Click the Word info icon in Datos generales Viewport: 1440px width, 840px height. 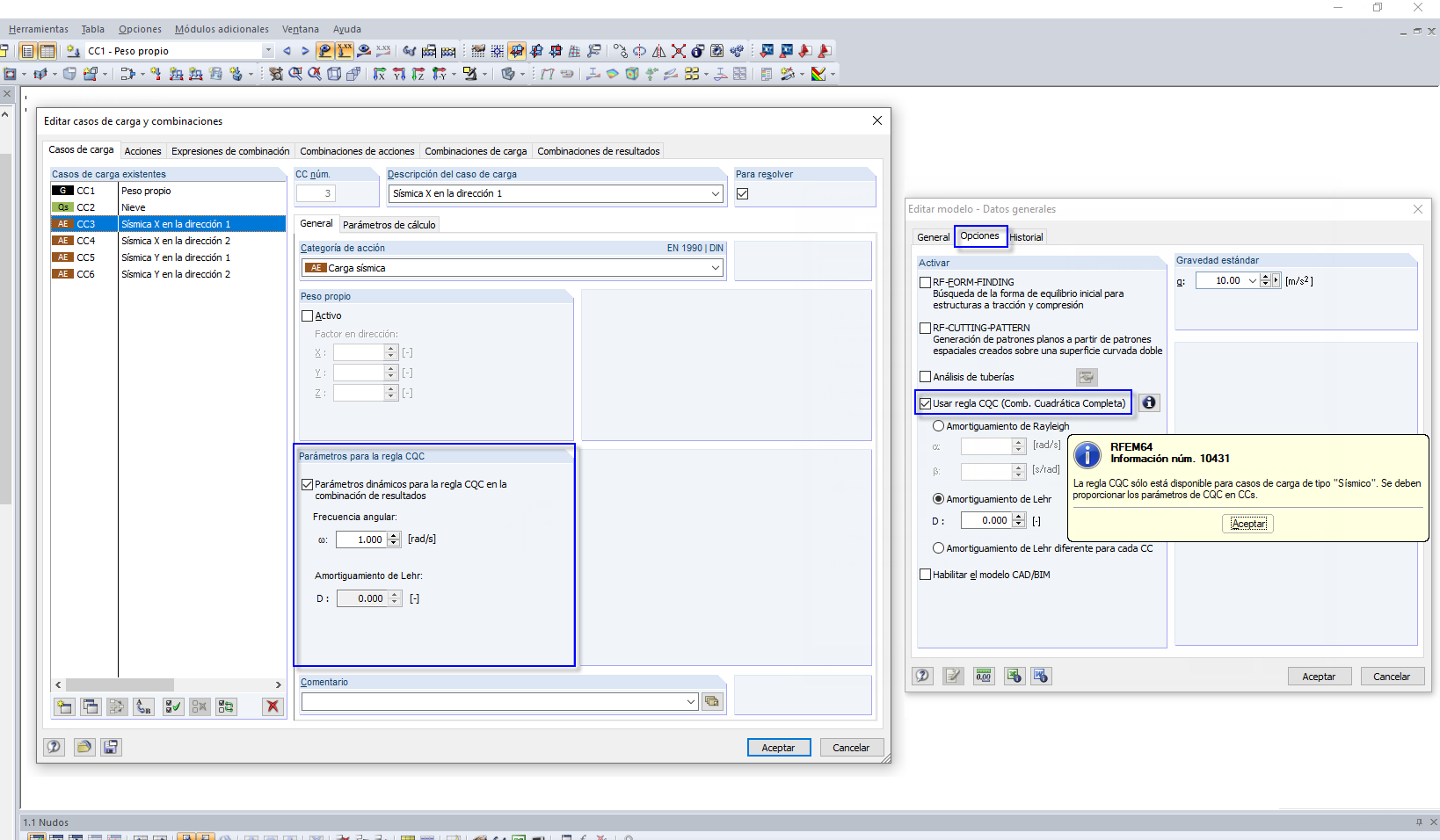pyautogui.click(x=1041, y=676)
